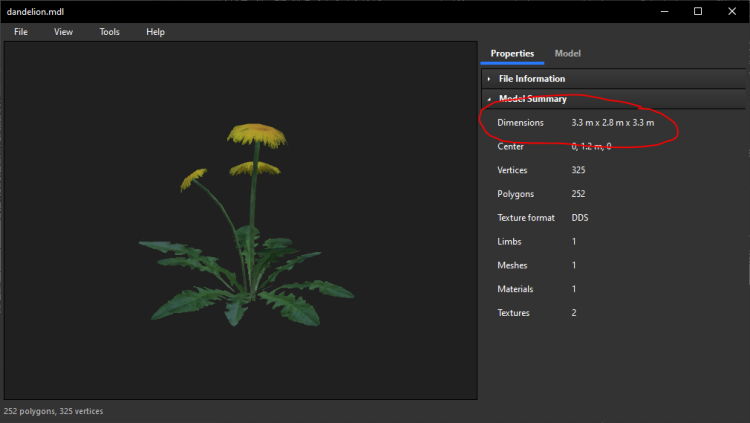
Task: Click the status bar polygon count text
Action: click(53, 411)
